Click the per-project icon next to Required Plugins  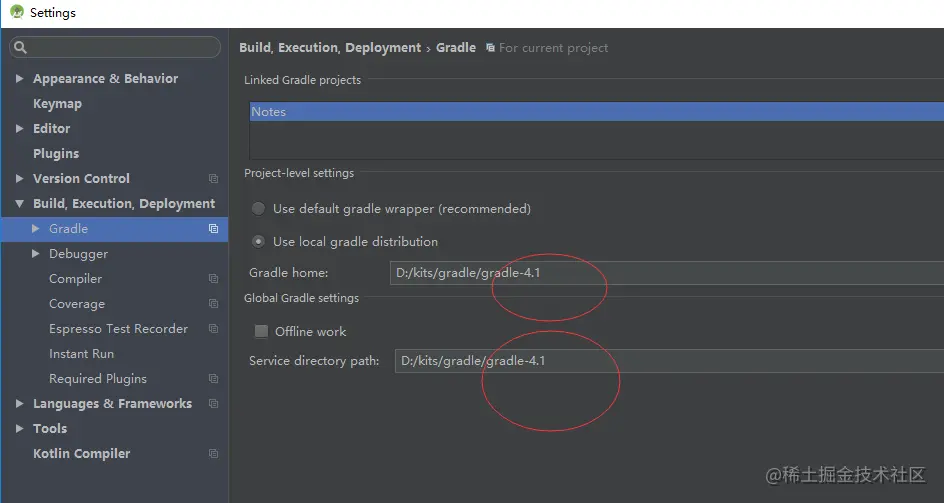[213, 378]
